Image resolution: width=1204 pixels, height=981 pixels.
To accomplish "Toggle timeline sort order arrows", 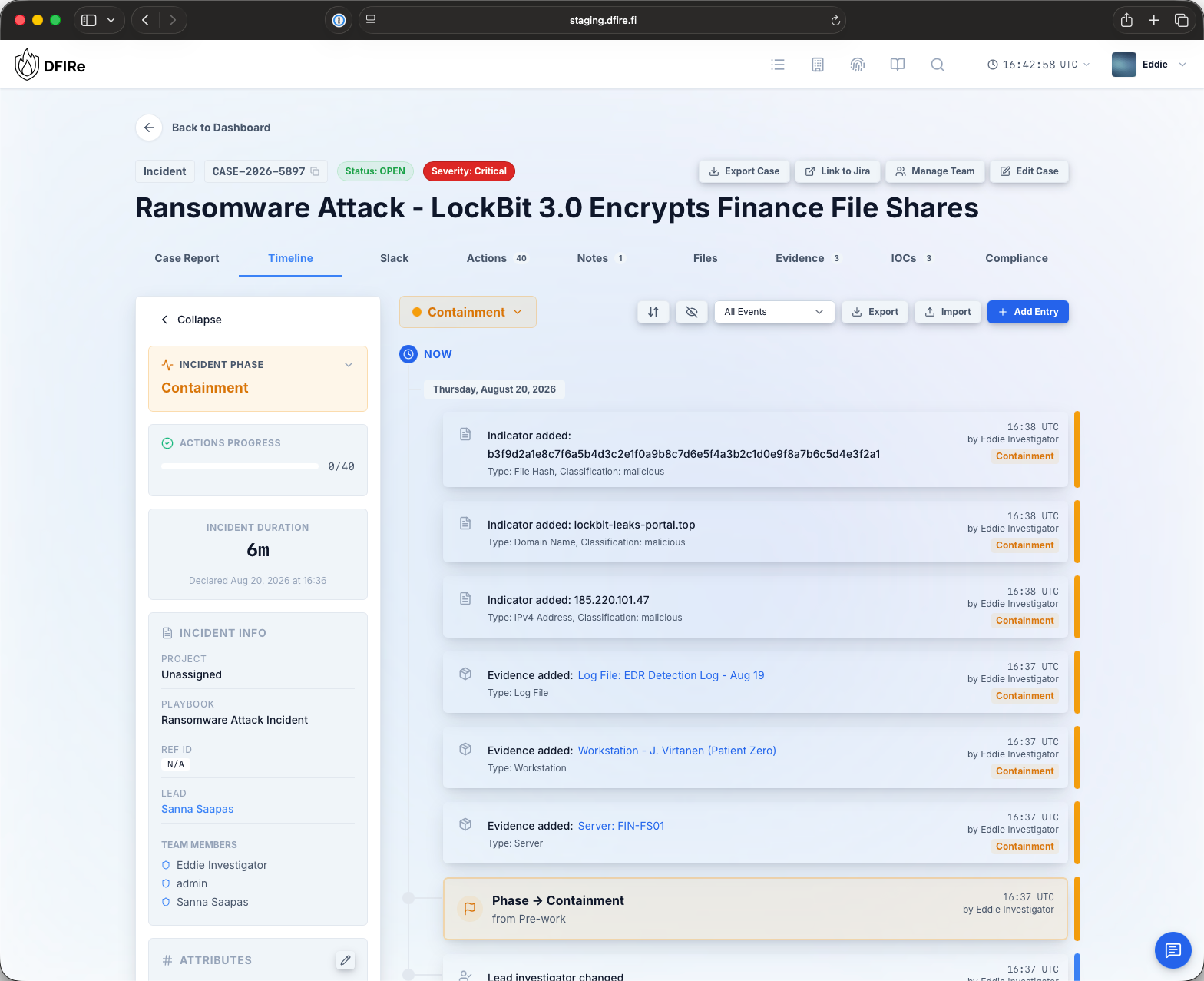I will click(x=653, y=312).
